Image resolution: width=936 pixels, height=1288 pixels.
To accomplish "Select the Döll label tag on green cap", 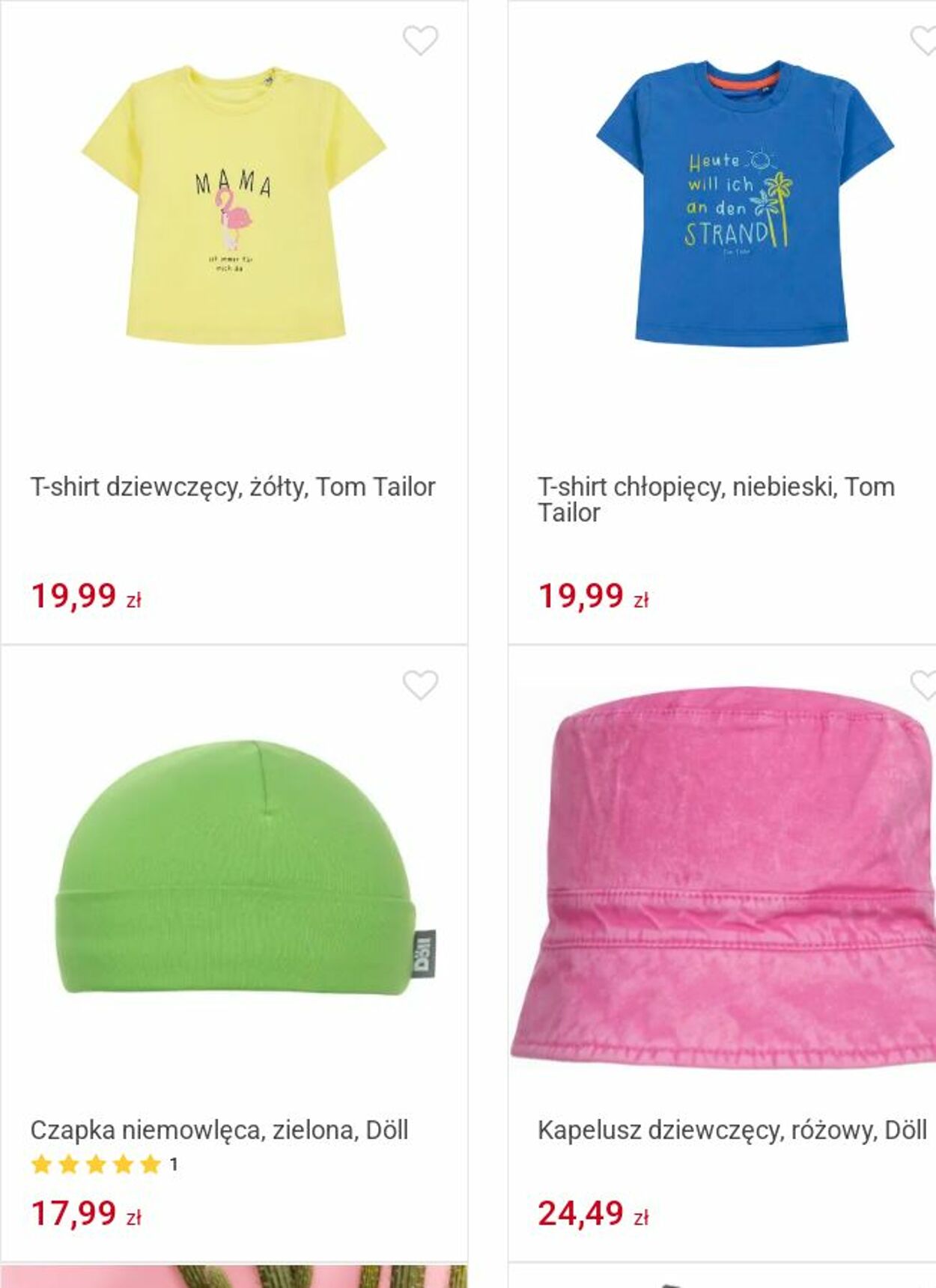I will [424, 953].
